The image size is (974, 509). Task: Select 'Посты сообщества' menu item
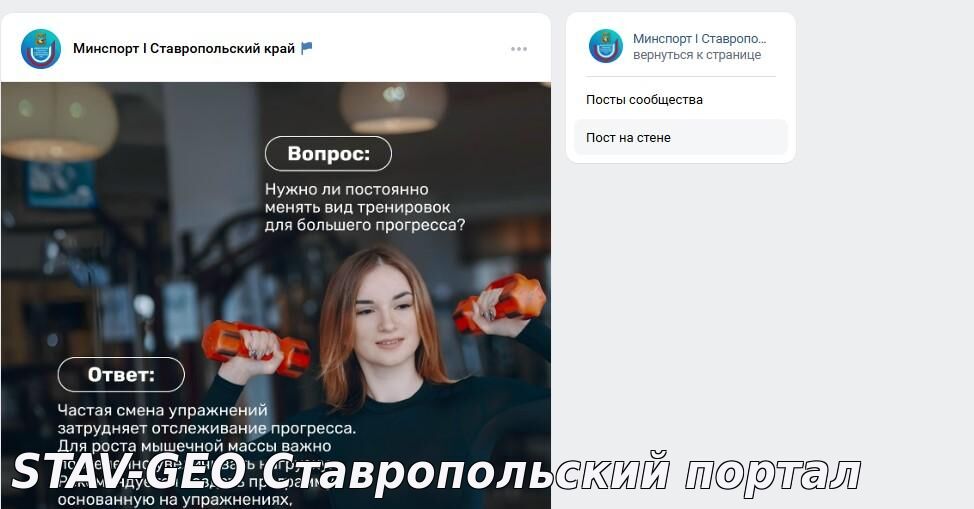[x=644, y=99]
